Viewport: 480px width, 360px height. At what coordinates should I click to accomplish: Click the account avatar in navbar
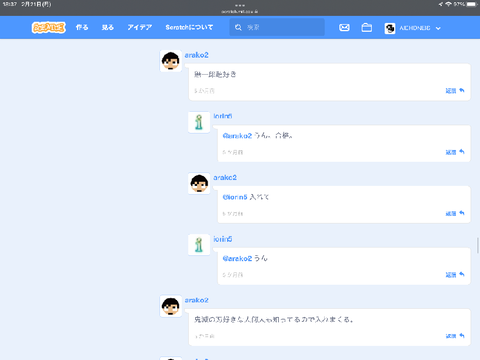coord(390,28)
